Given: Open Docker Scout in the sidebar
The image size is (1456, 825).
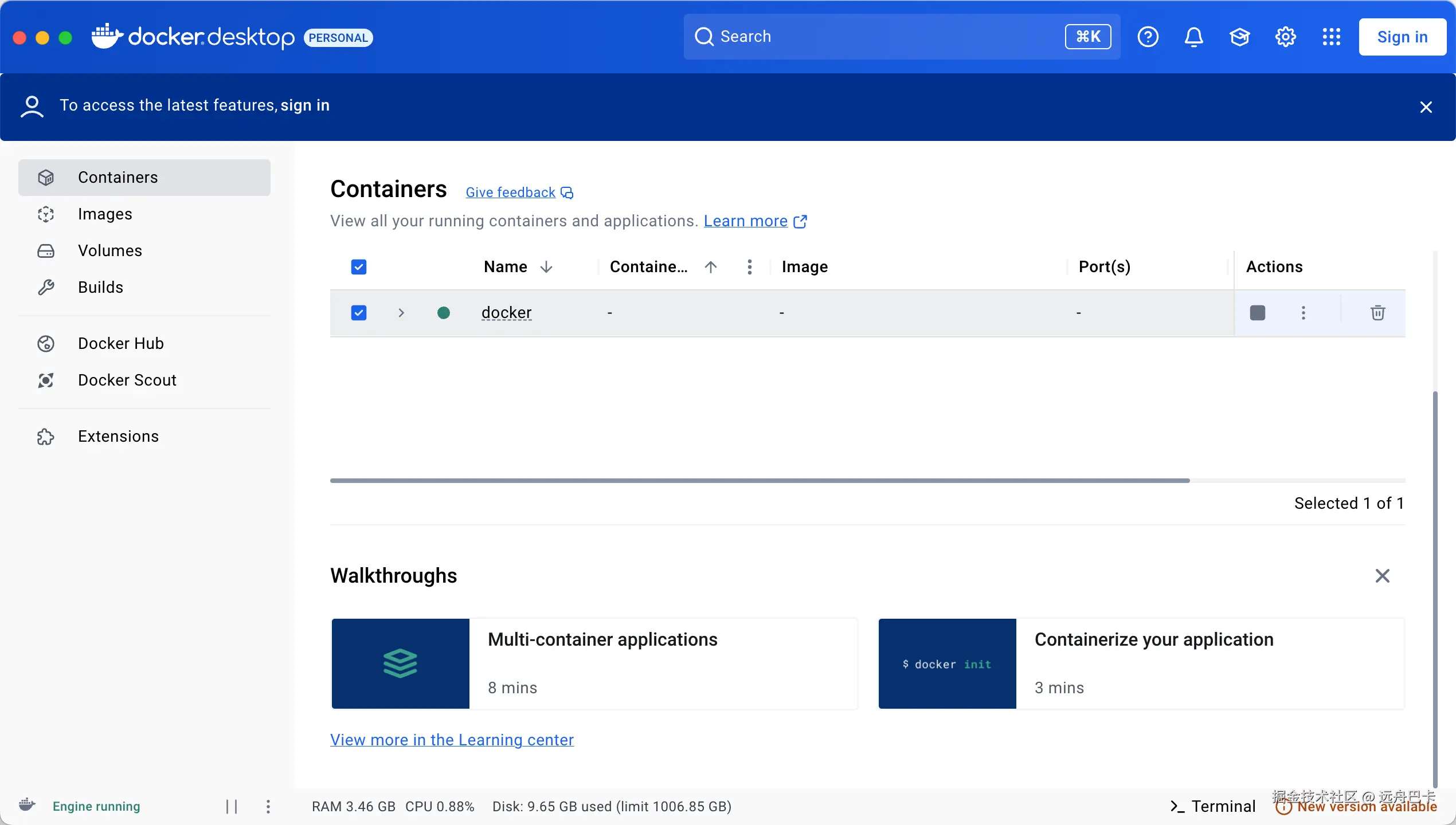Looking at the screenshot, I should [x=127, y=380].
